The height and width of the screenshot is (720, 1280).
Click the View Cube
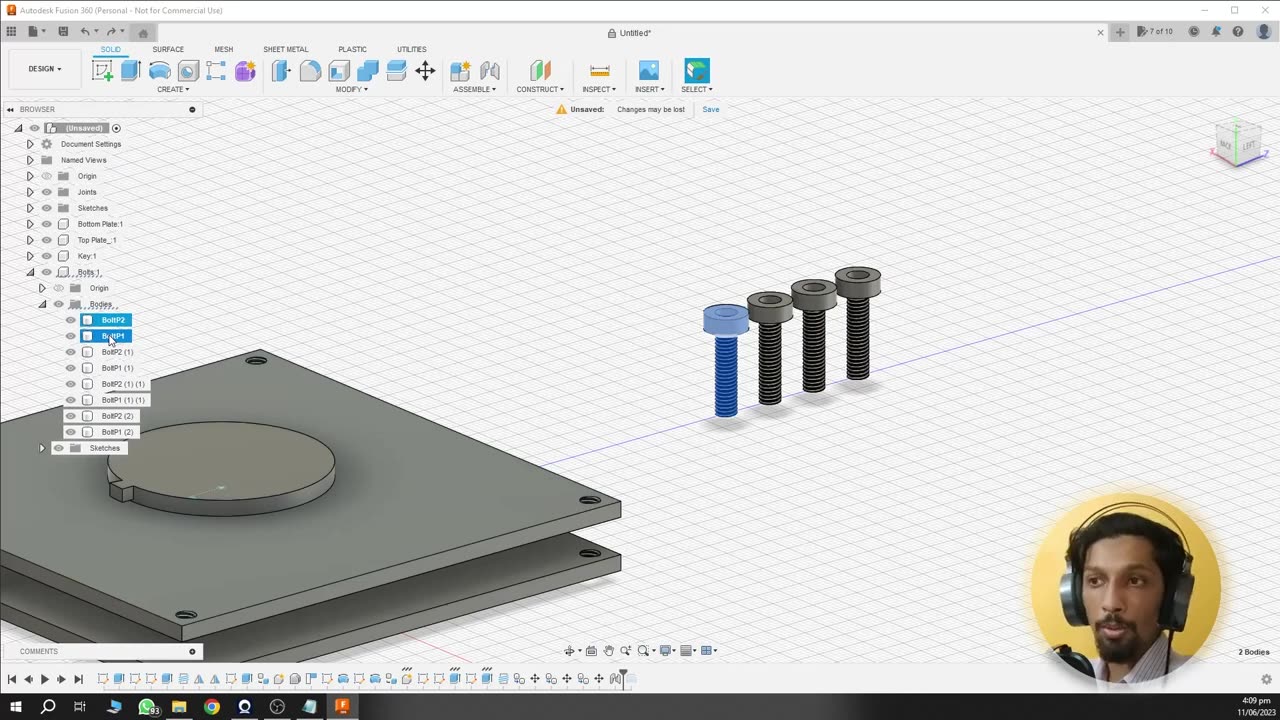pyautogui.click(x=1238, y=143)
